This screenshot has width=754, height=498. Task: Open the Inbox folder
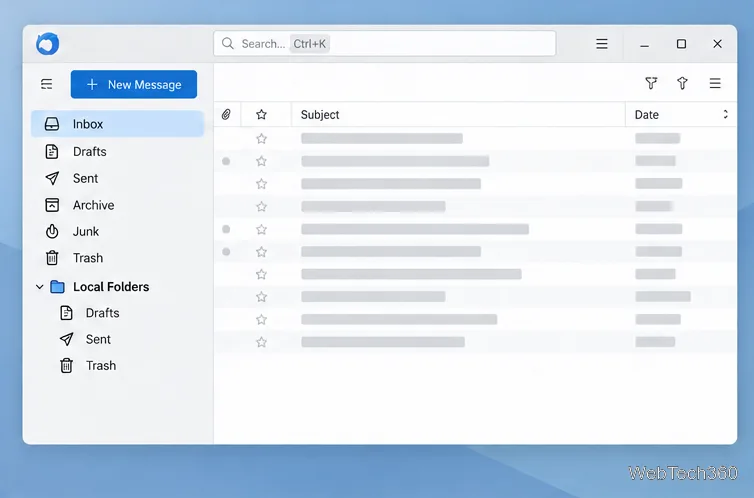pos(118,124)
